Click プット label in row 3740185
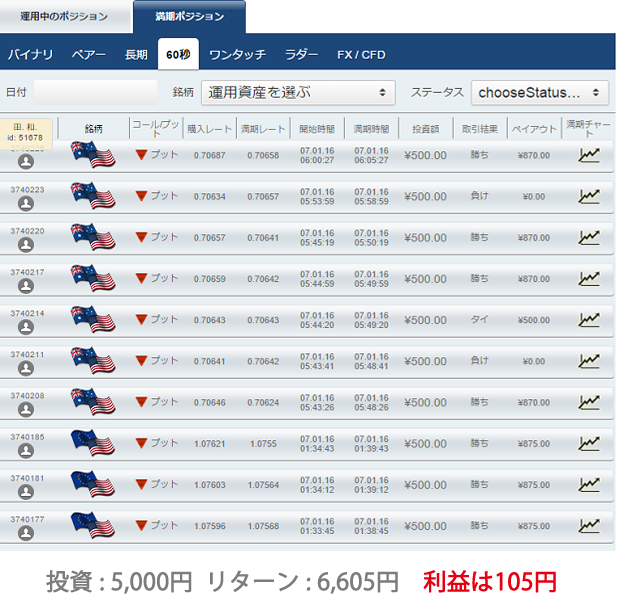 point(164,443)
